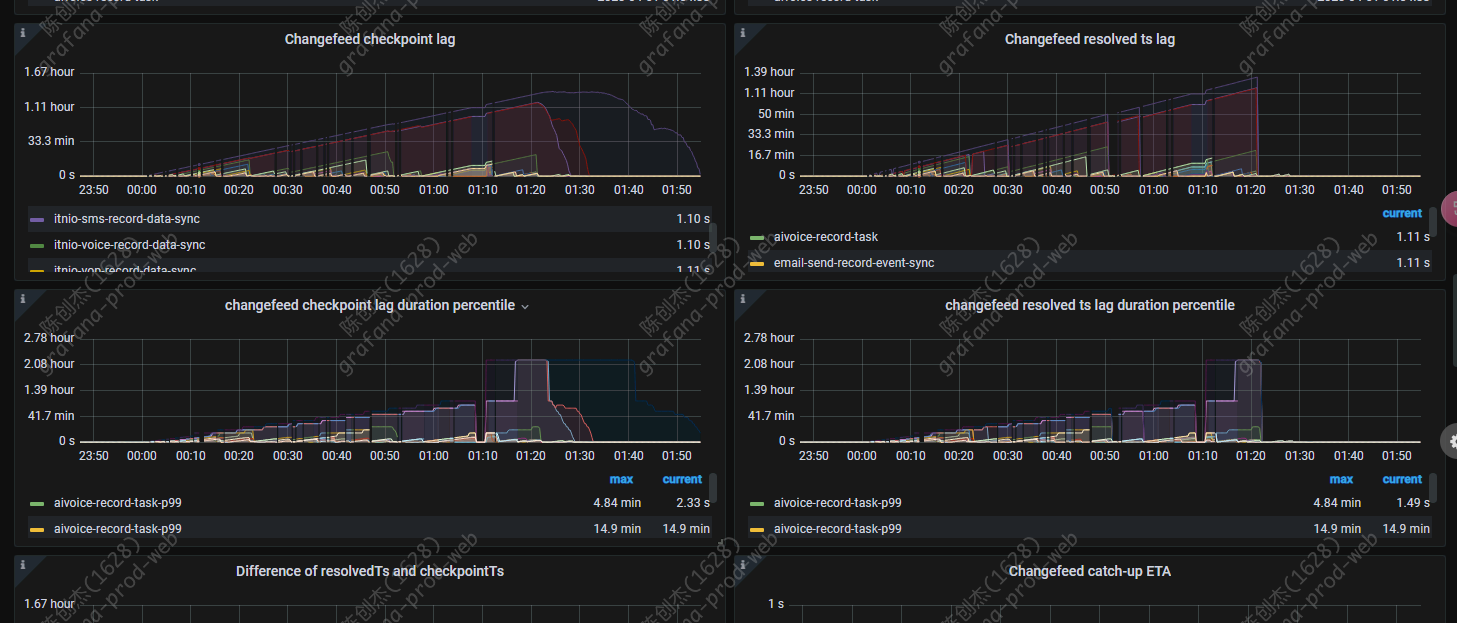Viewport: 1457px width, 623px height.
Task: Click info icon on Changefeed checkpoint lag panel
Action: (21, 33)
